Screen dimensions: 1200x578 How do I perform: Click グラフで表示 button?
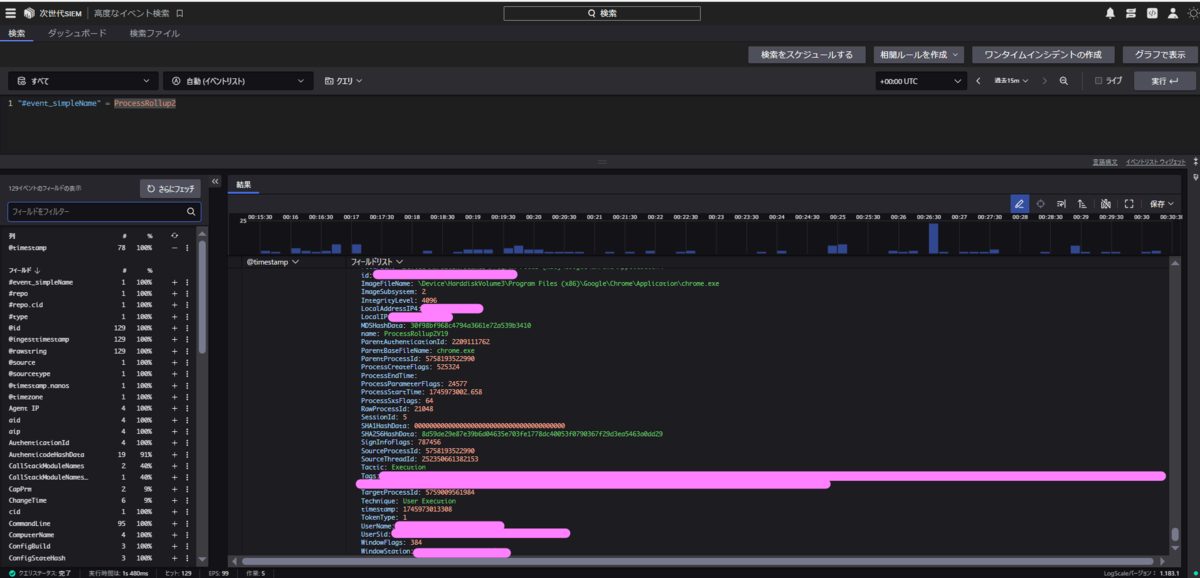coord(1159,54)
